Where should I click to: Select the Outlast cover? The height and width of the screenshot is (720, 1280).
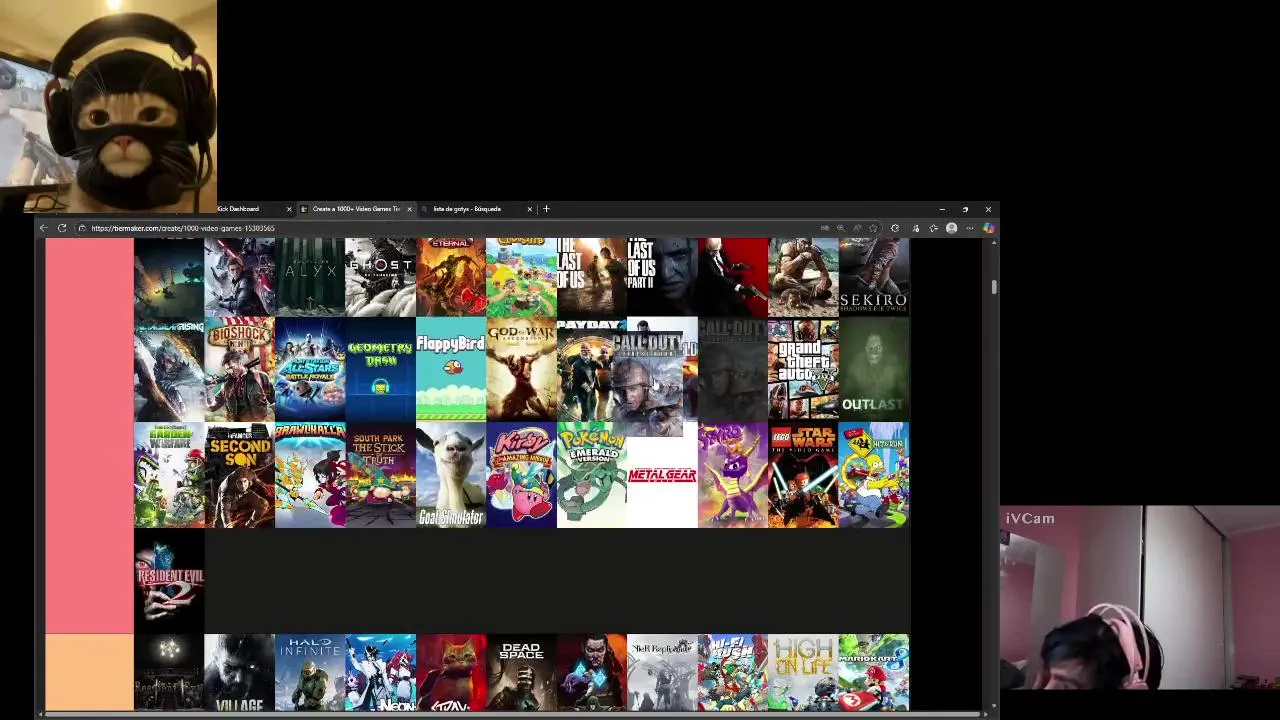point(874,369)
